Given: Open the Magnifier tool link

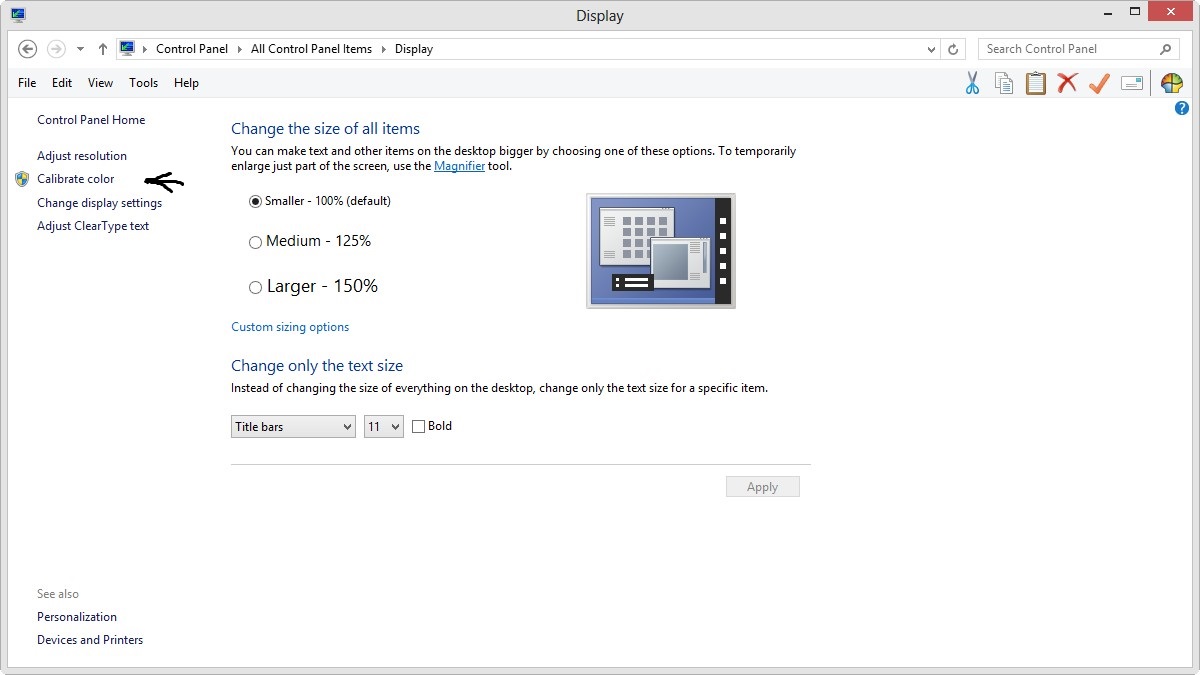Looking at the screenshot, I should coord(459,166).
